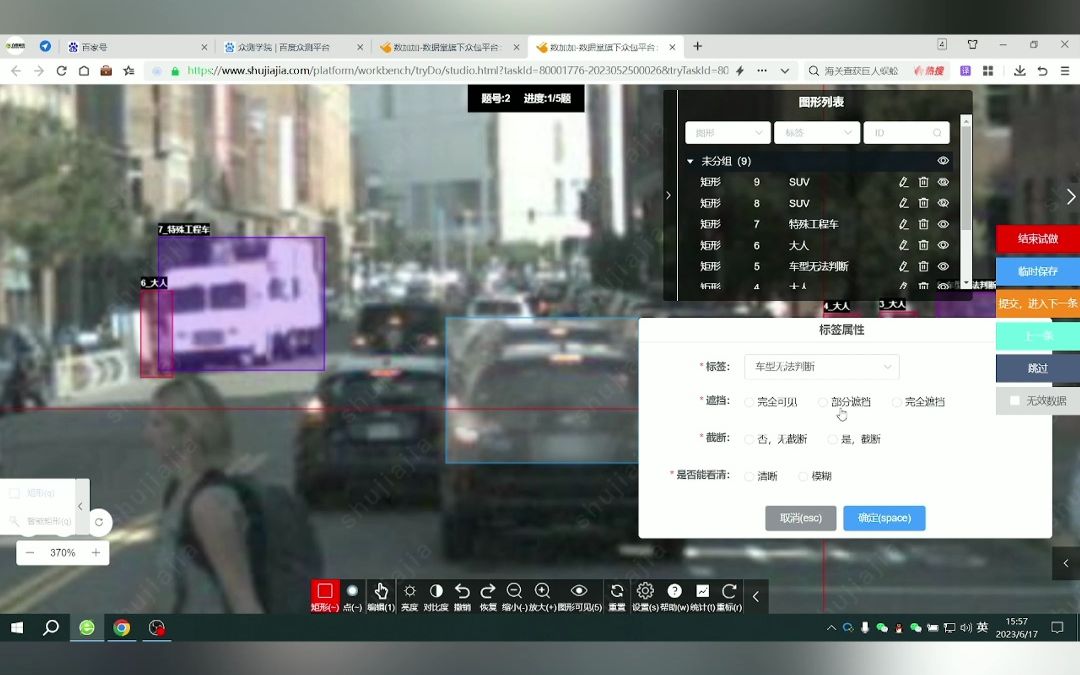Click the delete icon for shape 7 特殊工程车
This screenshot has height=675, width=1080.
pos(923,224)
